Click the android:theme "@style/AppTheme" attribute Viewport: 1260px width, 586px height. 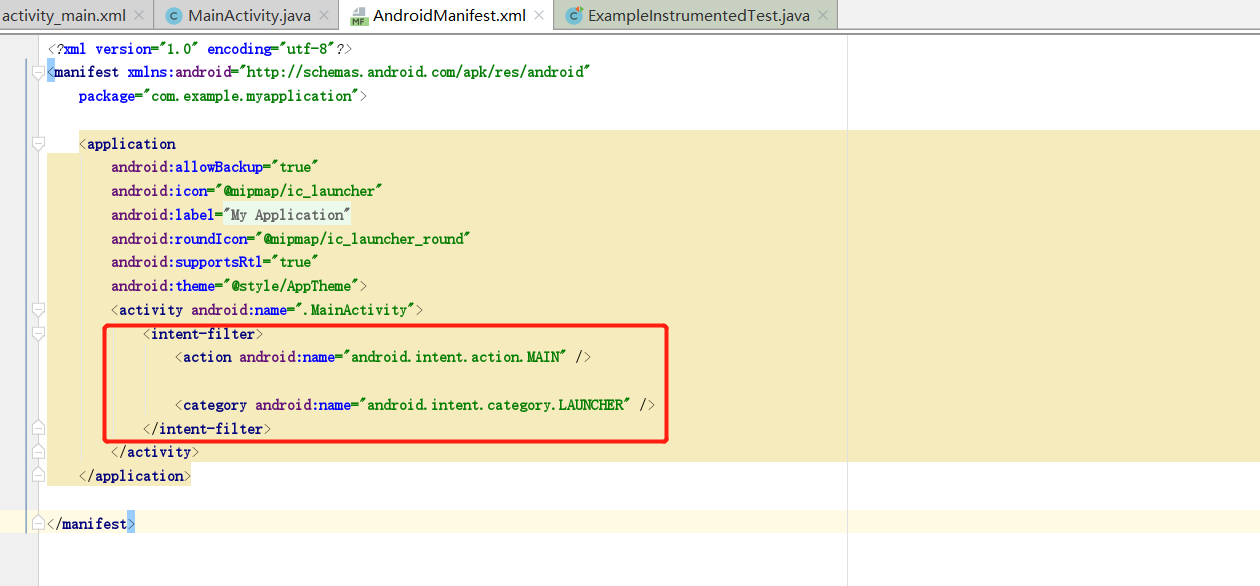[x=239, y=286]
